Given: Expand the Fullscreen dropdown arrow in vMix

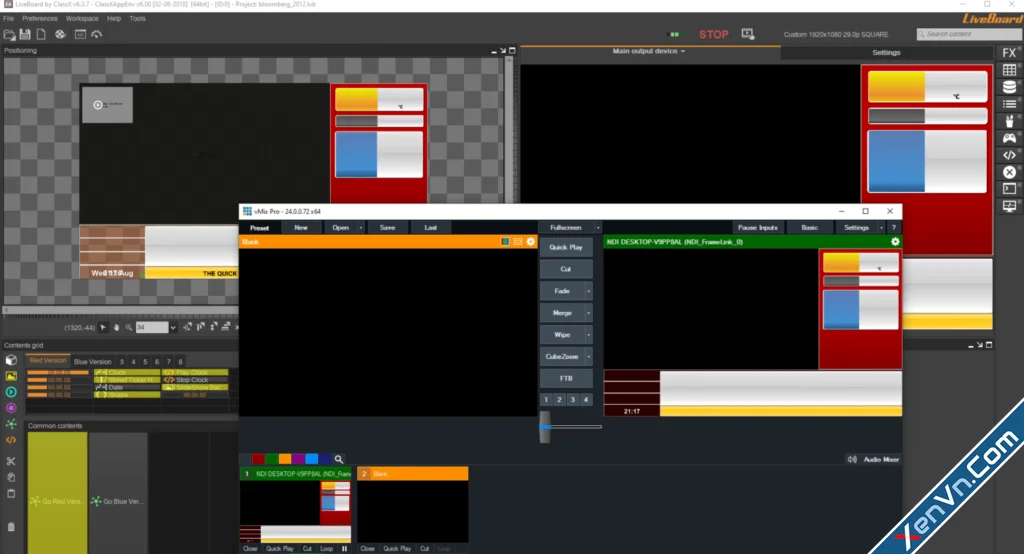Looking at the screenshot, I should point(598,227).
